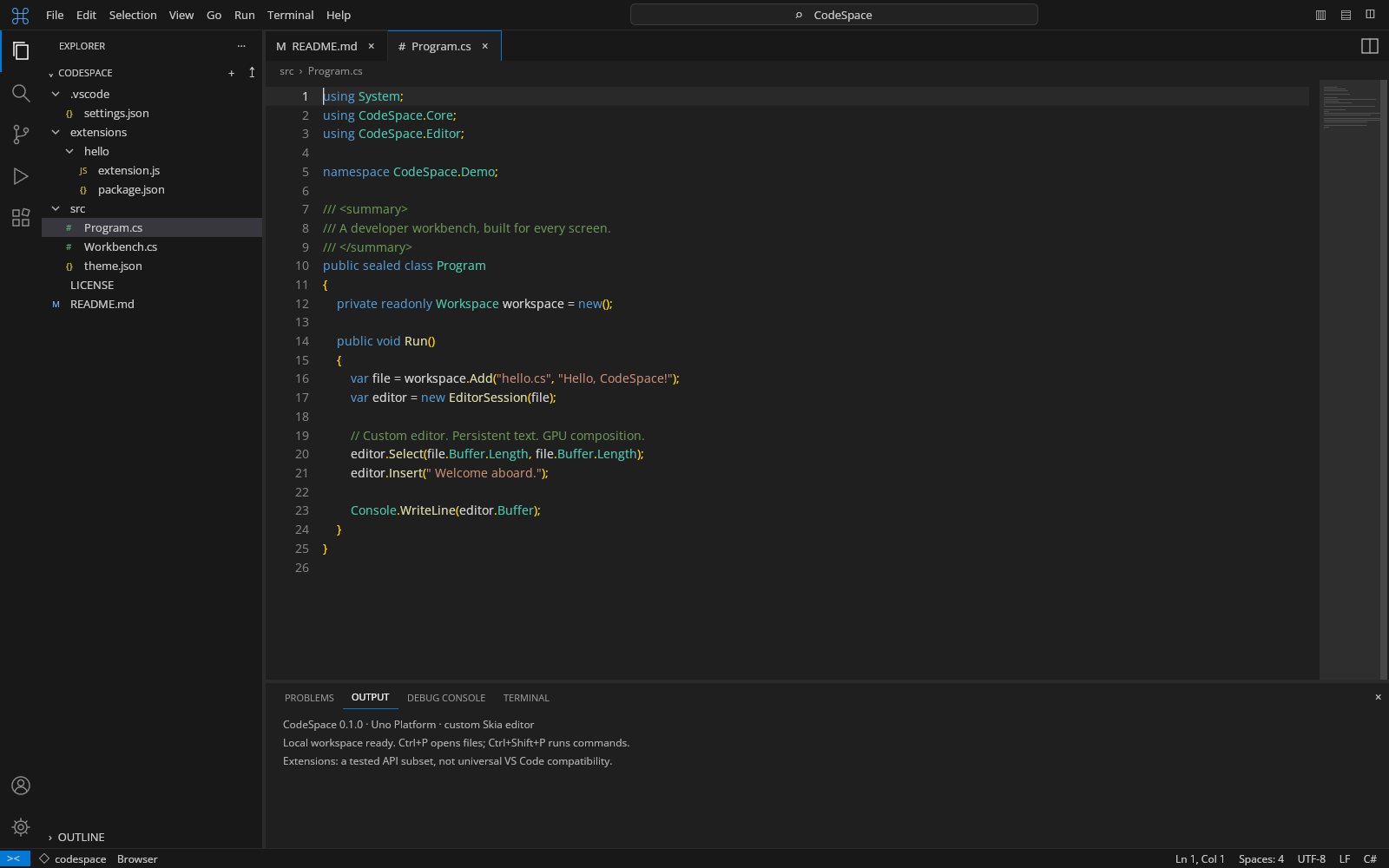Image resolution: width=1389 pixels, height=868 pixels.
Task: Click the split editor icon
Action: (x=1370, y=46)
